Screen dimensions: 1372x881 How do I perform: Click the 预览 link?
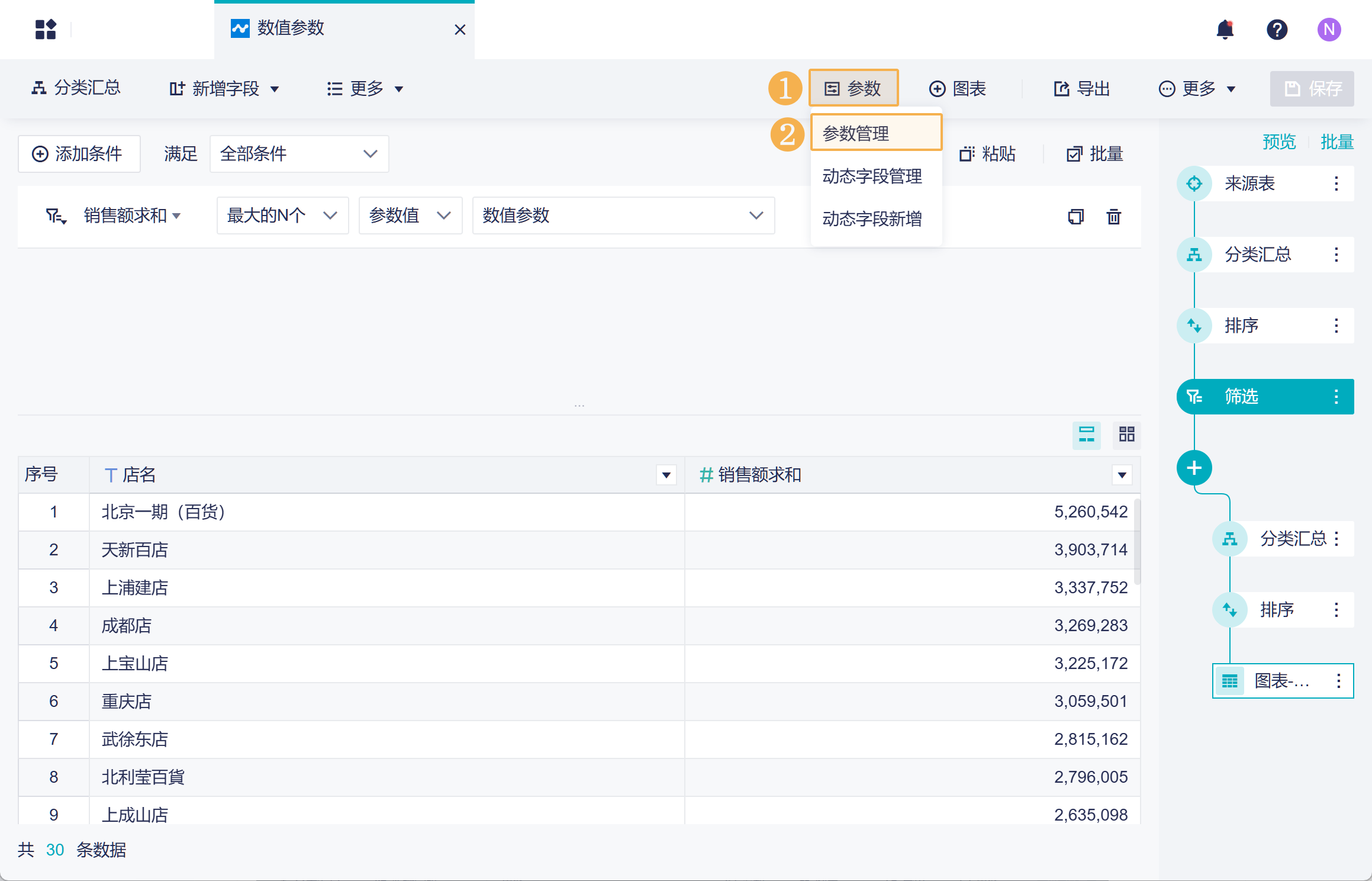pos(1278,142)
